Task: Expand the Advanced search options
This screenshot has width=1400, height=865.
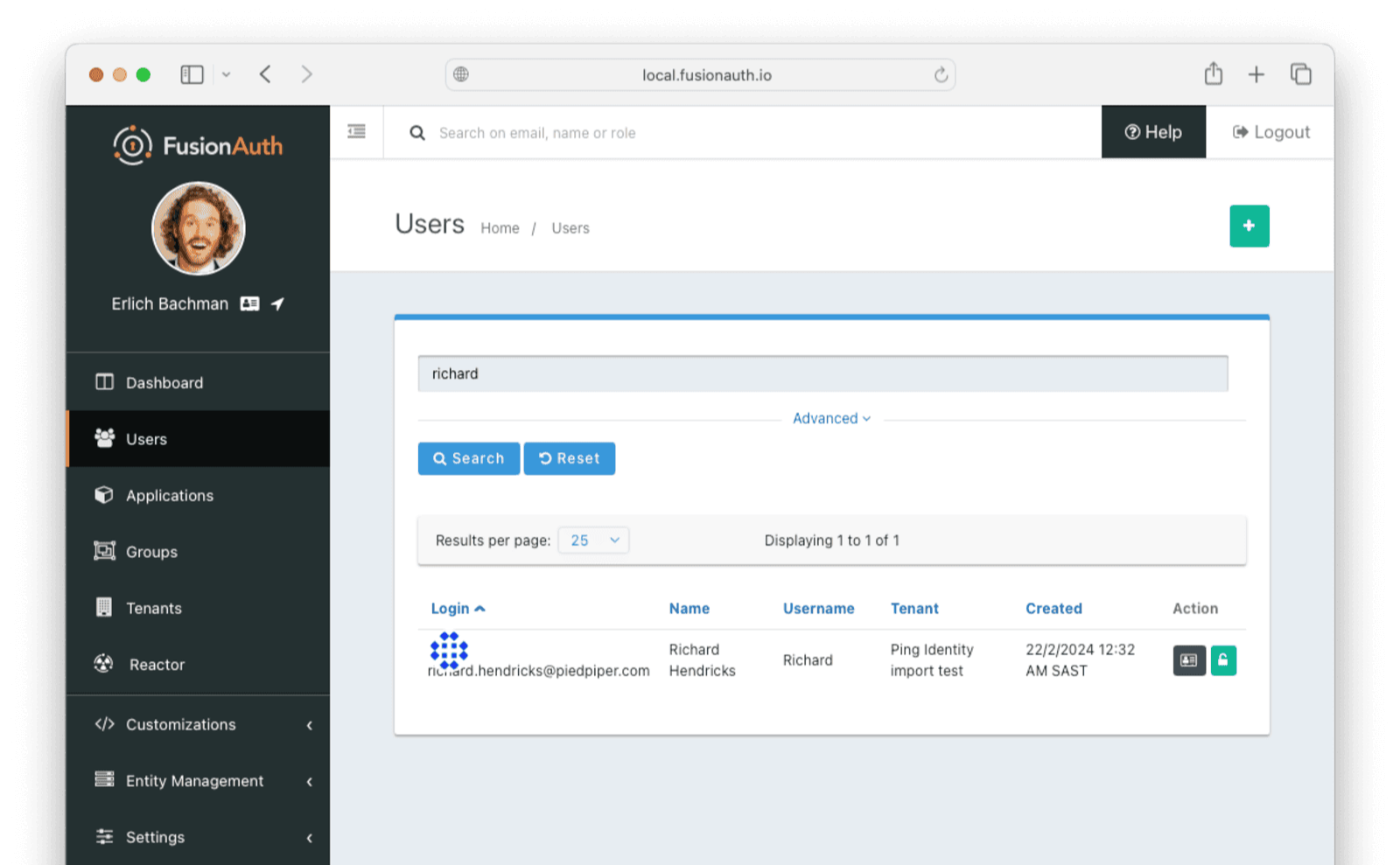Action: point(831,418)
